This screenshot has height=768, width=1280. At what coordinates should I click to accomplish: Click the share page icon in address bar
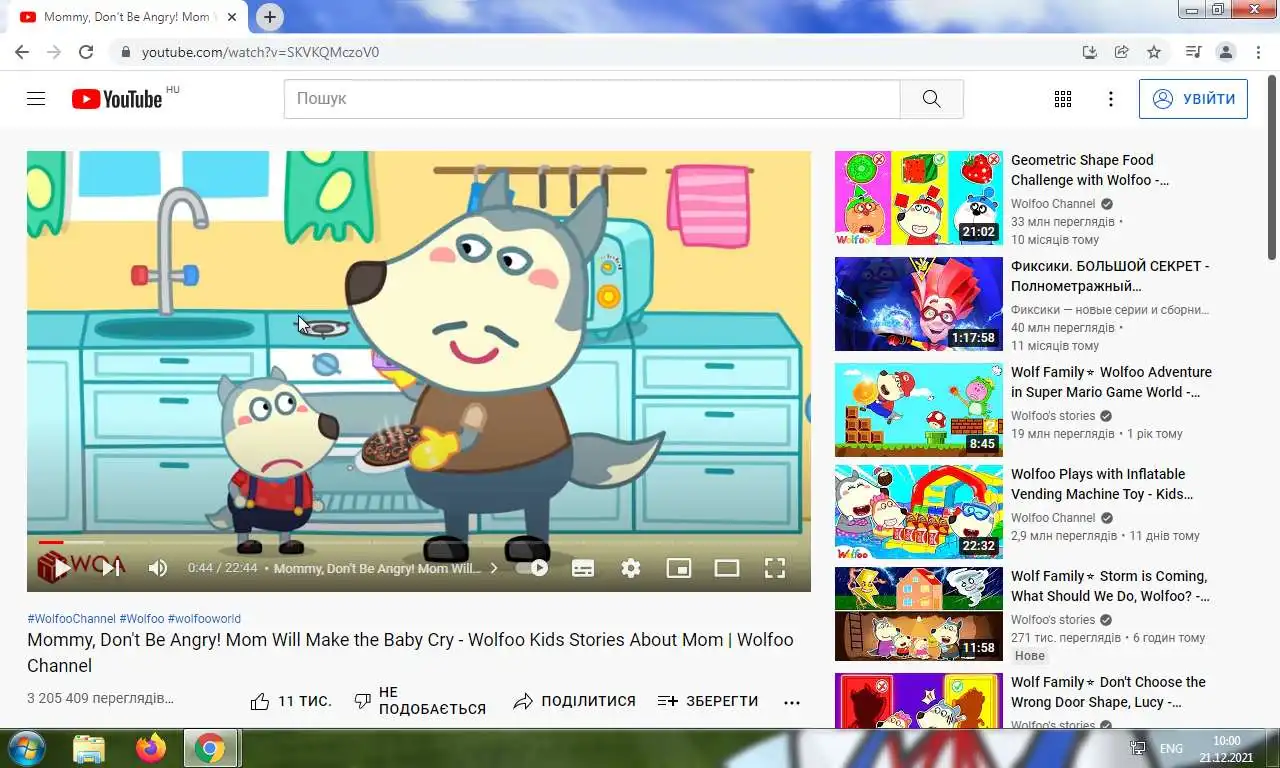1122,52
